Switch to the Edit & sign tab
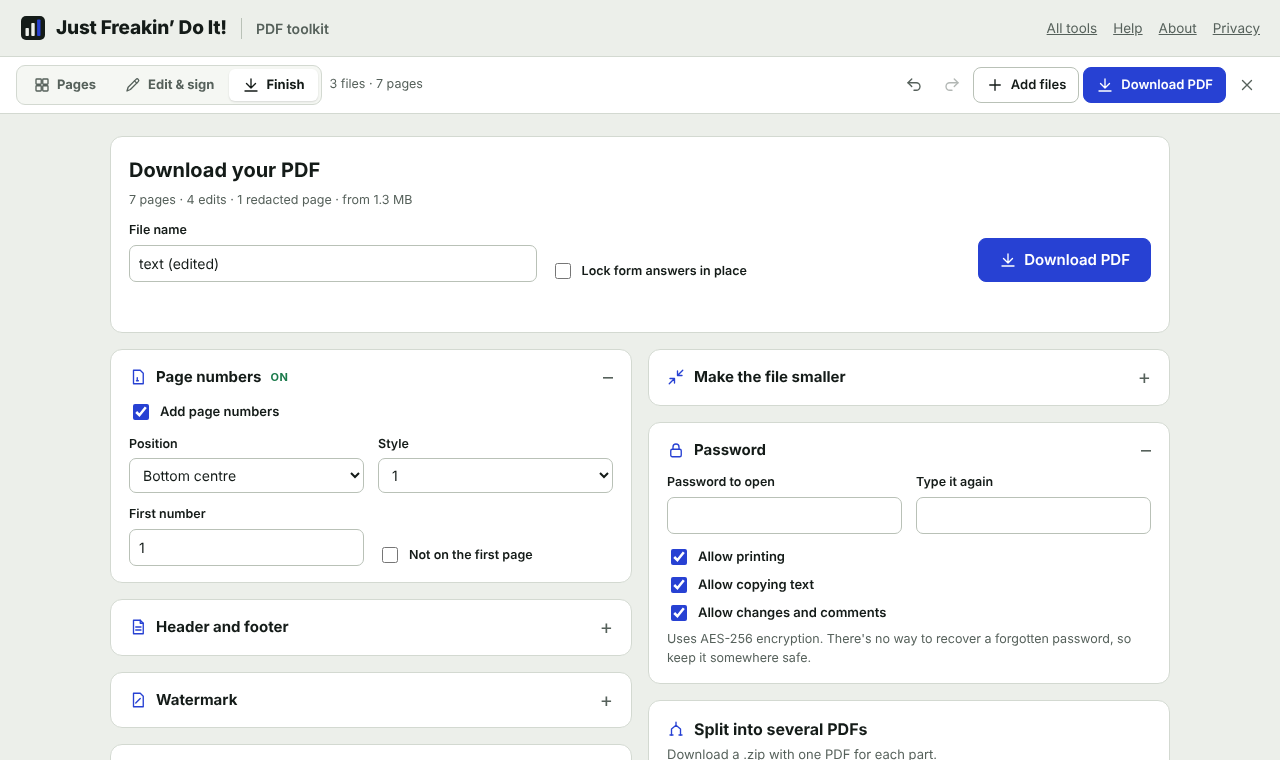Image resolution: width=1280 pixels, height=760 pixels. [x=170, y=85]
